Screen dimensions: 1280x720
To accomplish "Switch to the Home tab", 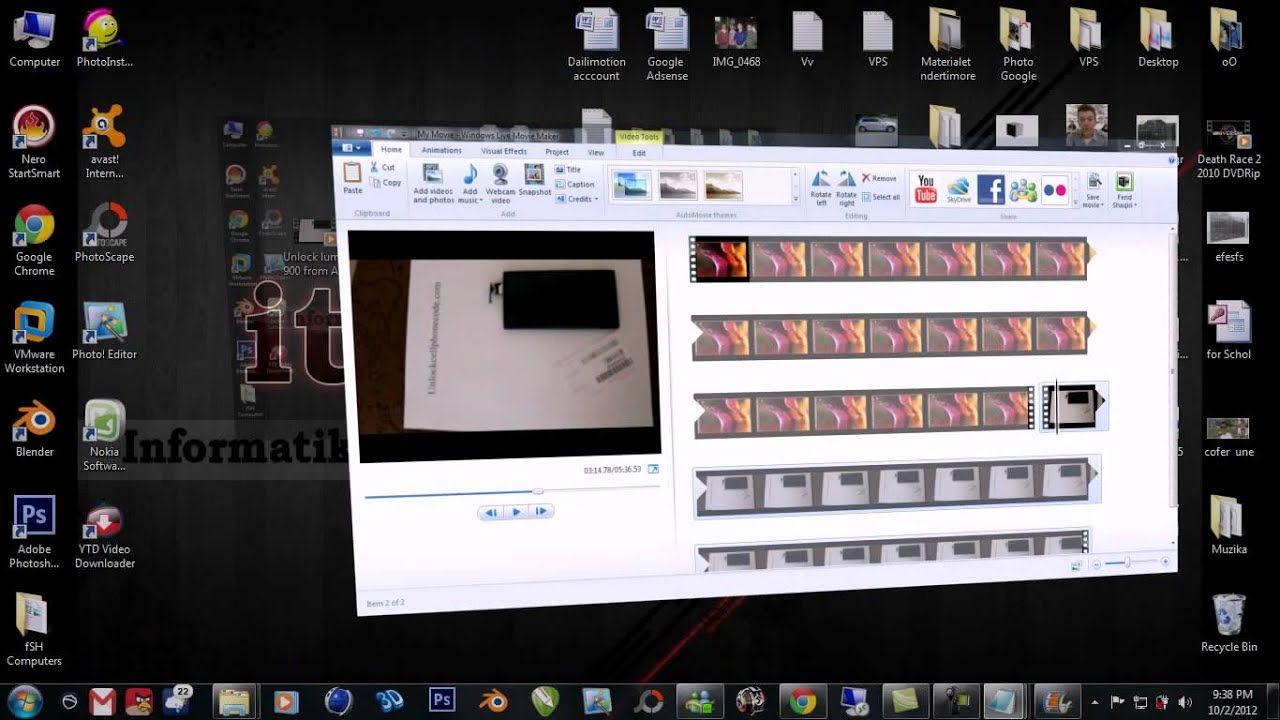I will (x=391, y=149).
